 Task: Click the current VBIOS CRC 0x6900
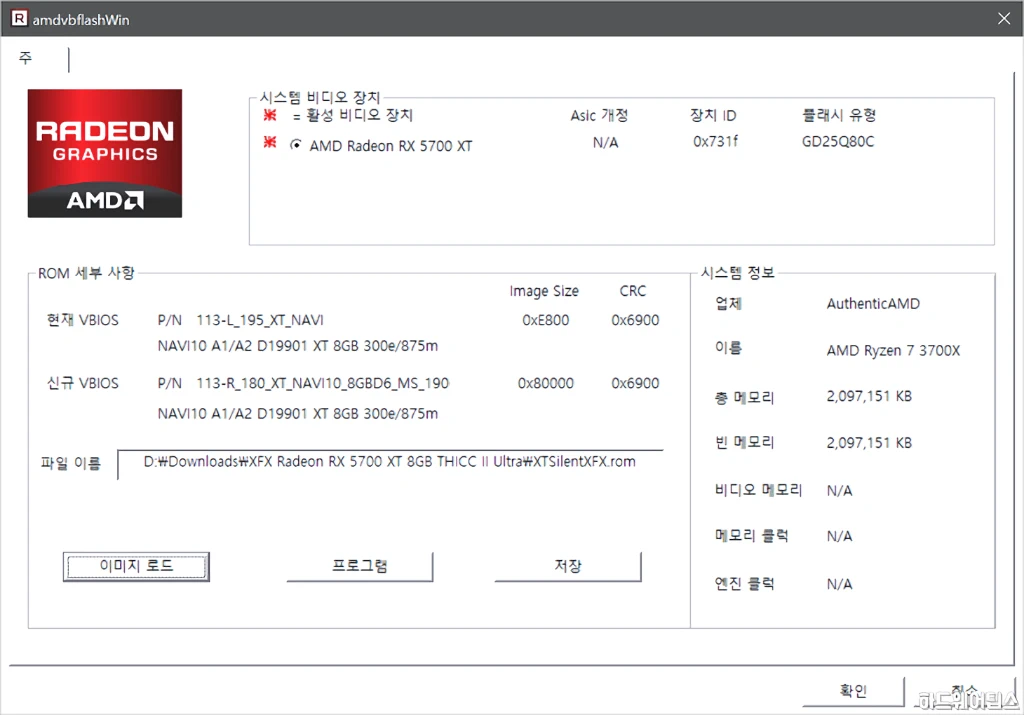point(635,321)
